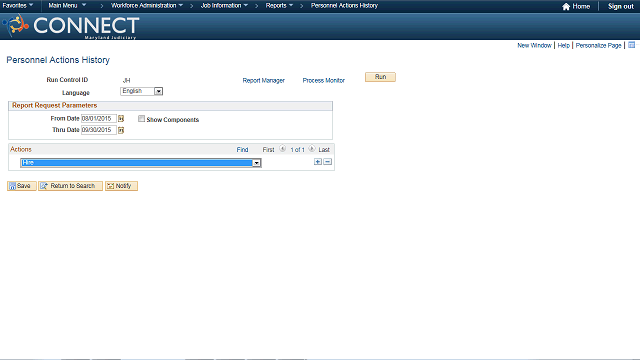Select Personnel Actions History breadcrumb
This screenshot has height=360, width=640.
[x=344, y=6]
